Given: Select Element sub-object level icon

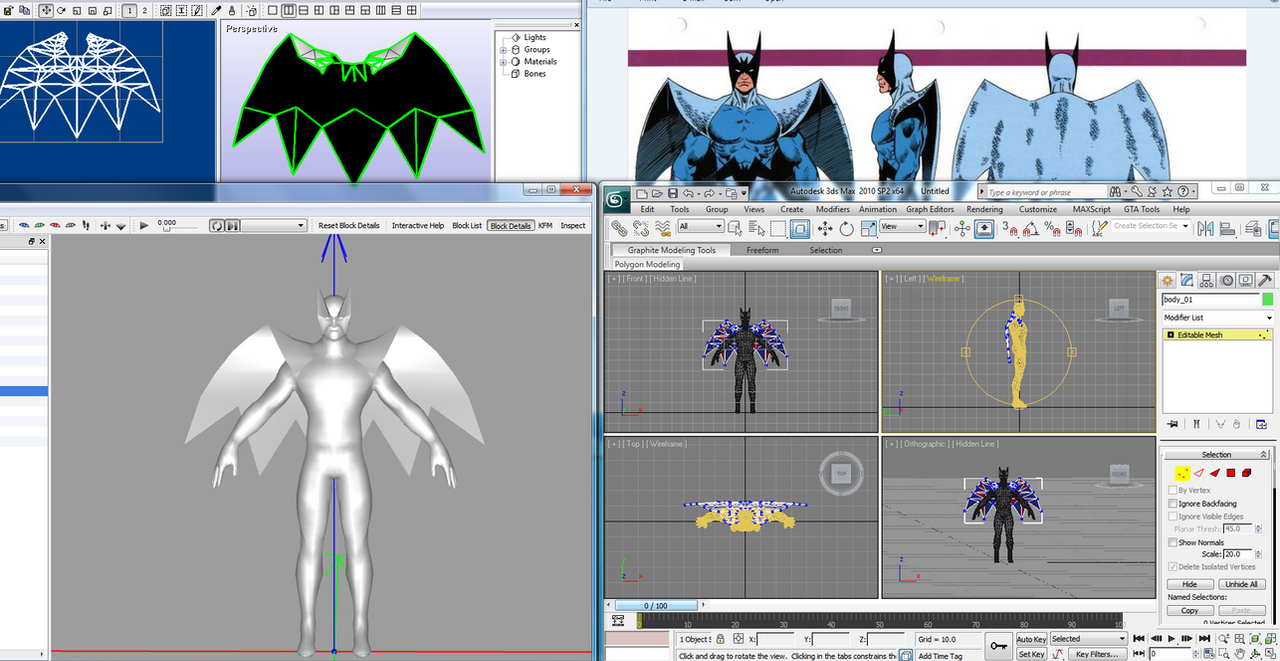Looking at the screenshot, I should [1249, 472].
